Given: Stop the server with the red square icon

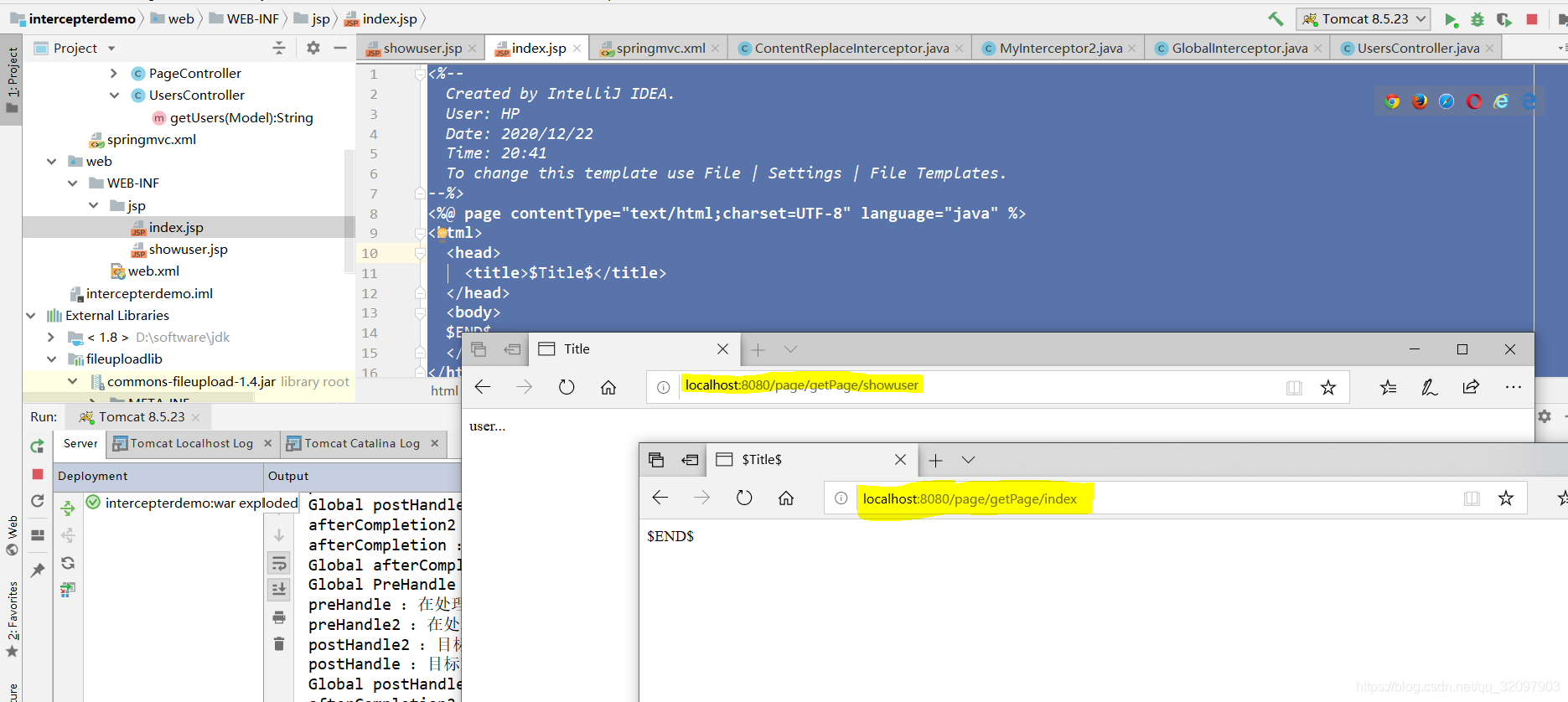Looking at the screenshot, I should [1532, 19].
